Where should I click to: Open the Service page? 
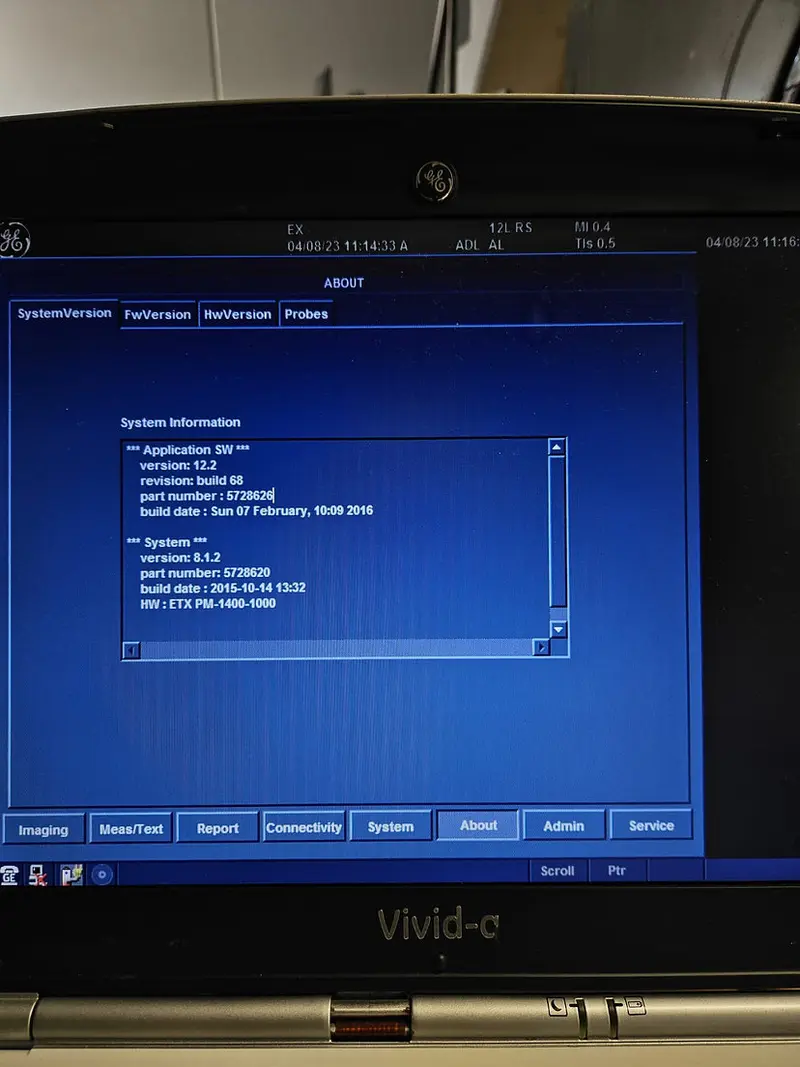(x=651, y=825)
